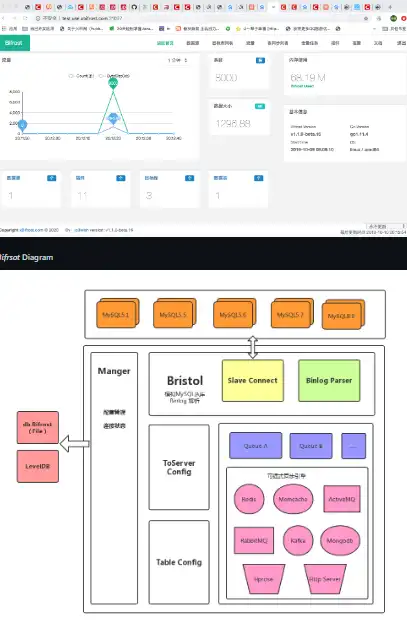Image resolution: width=407 pixels, height=624 pixels.
Task: Click the teal badge on the 1298.88 card
Action: (259, 106)
